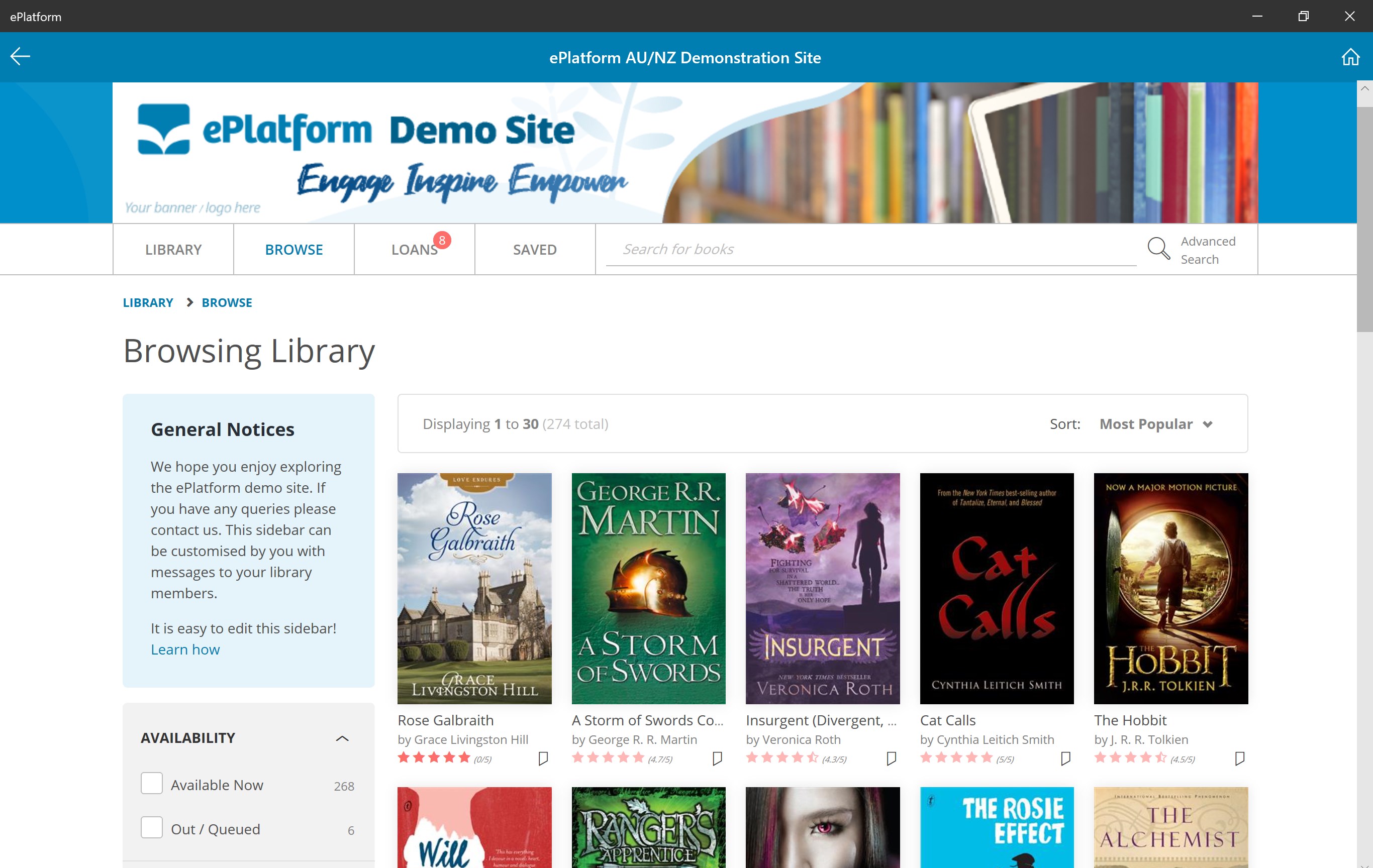Bookmark the Cat Calls book

tap(1065, 758)
